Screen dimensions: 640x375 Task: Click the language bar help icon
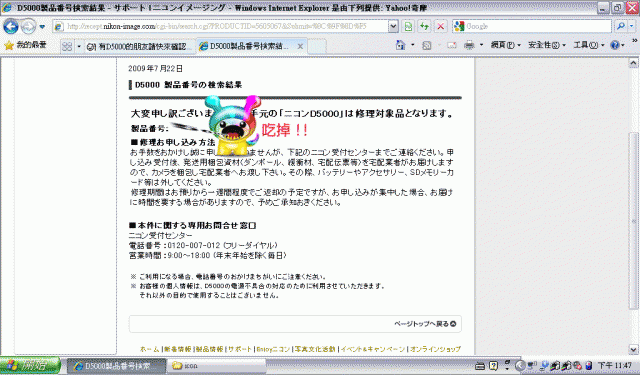click(493, 366)
